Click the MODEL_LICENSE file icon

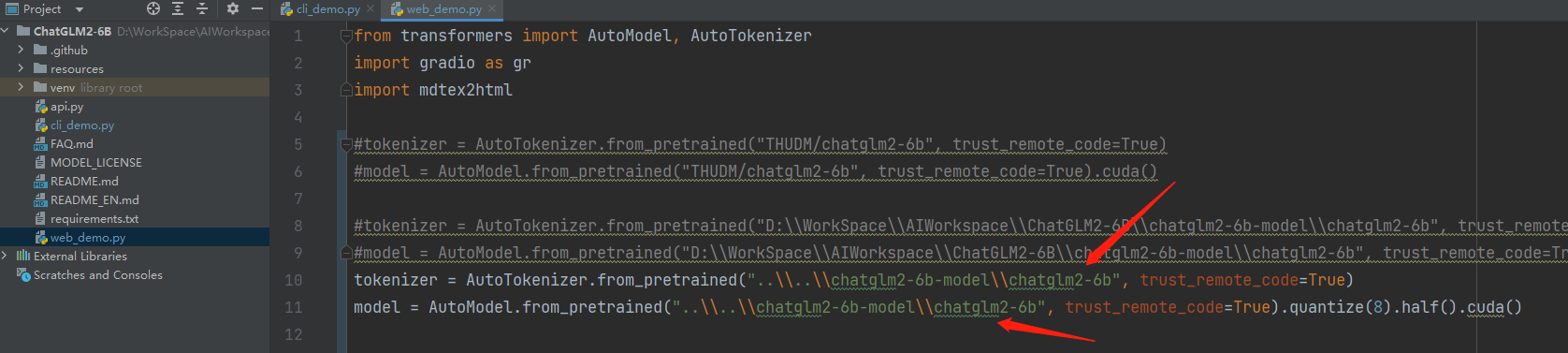(40, 162)
